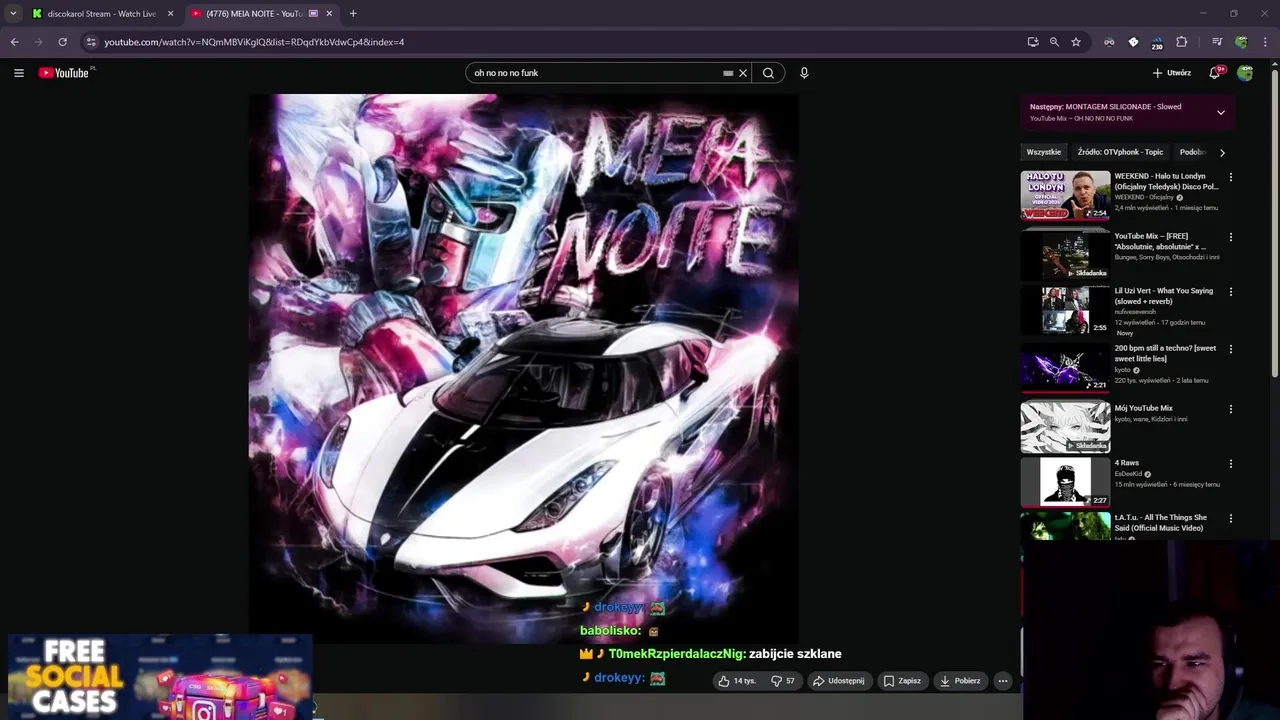Open options for Mój YouTube Mix
Viewport: 1280px width, 720px height.
(x=1231, y=409)
